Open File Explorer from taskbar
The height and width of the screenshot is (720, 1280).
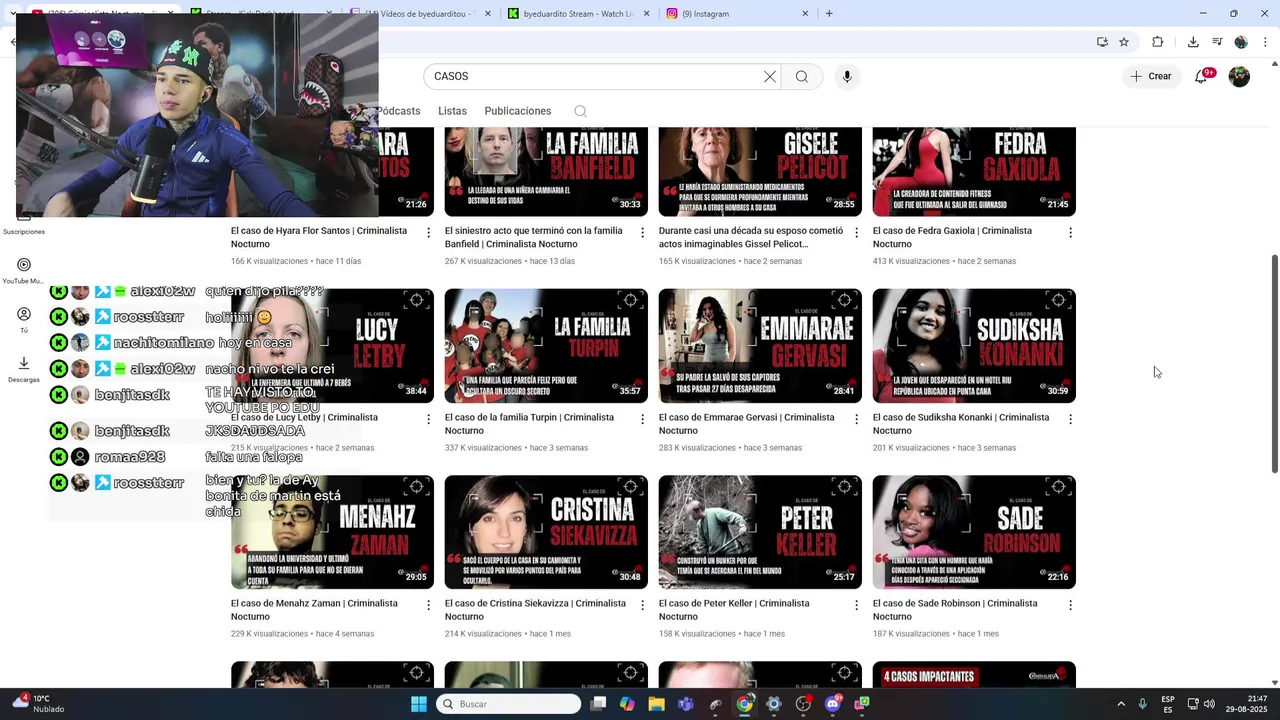(656, 704)
